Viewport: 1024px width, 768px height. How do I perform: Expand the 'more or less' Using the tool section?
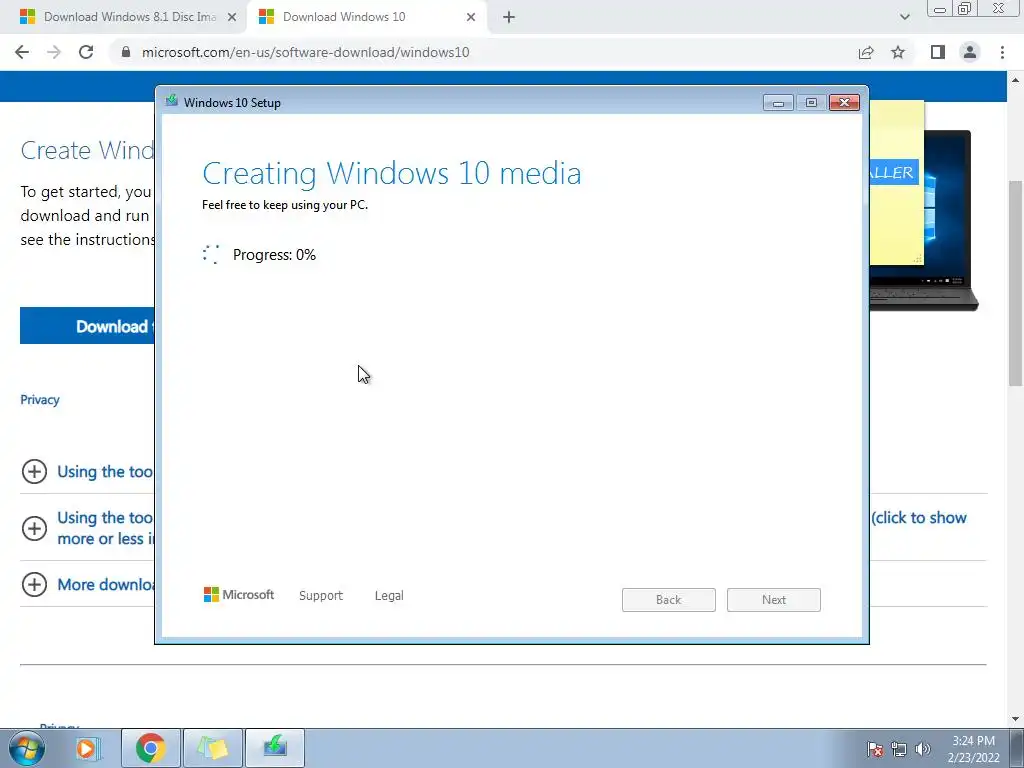[34, 528]
